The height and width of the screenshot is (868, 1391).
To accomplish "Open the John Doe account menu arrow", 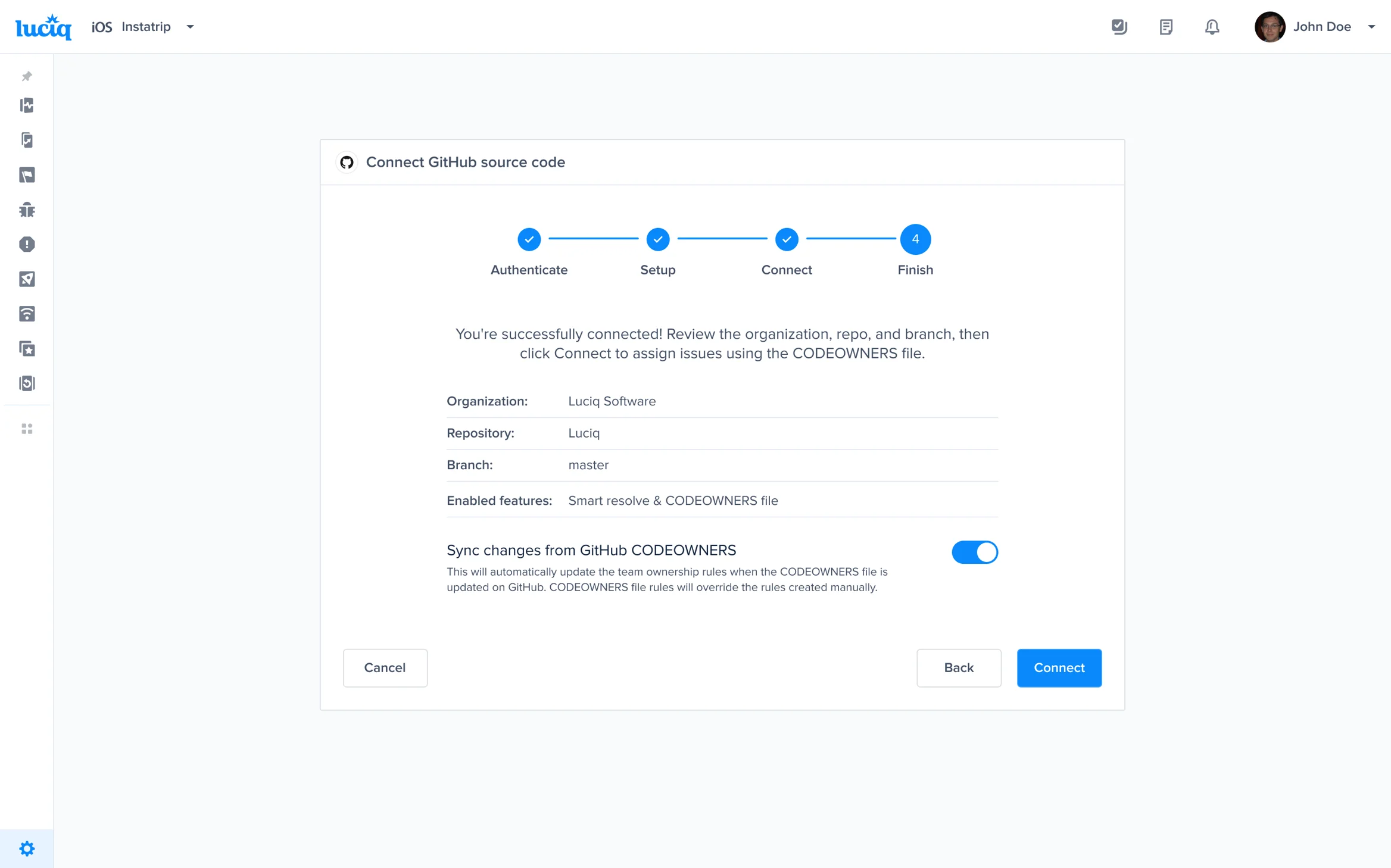I will (1371, 27).
